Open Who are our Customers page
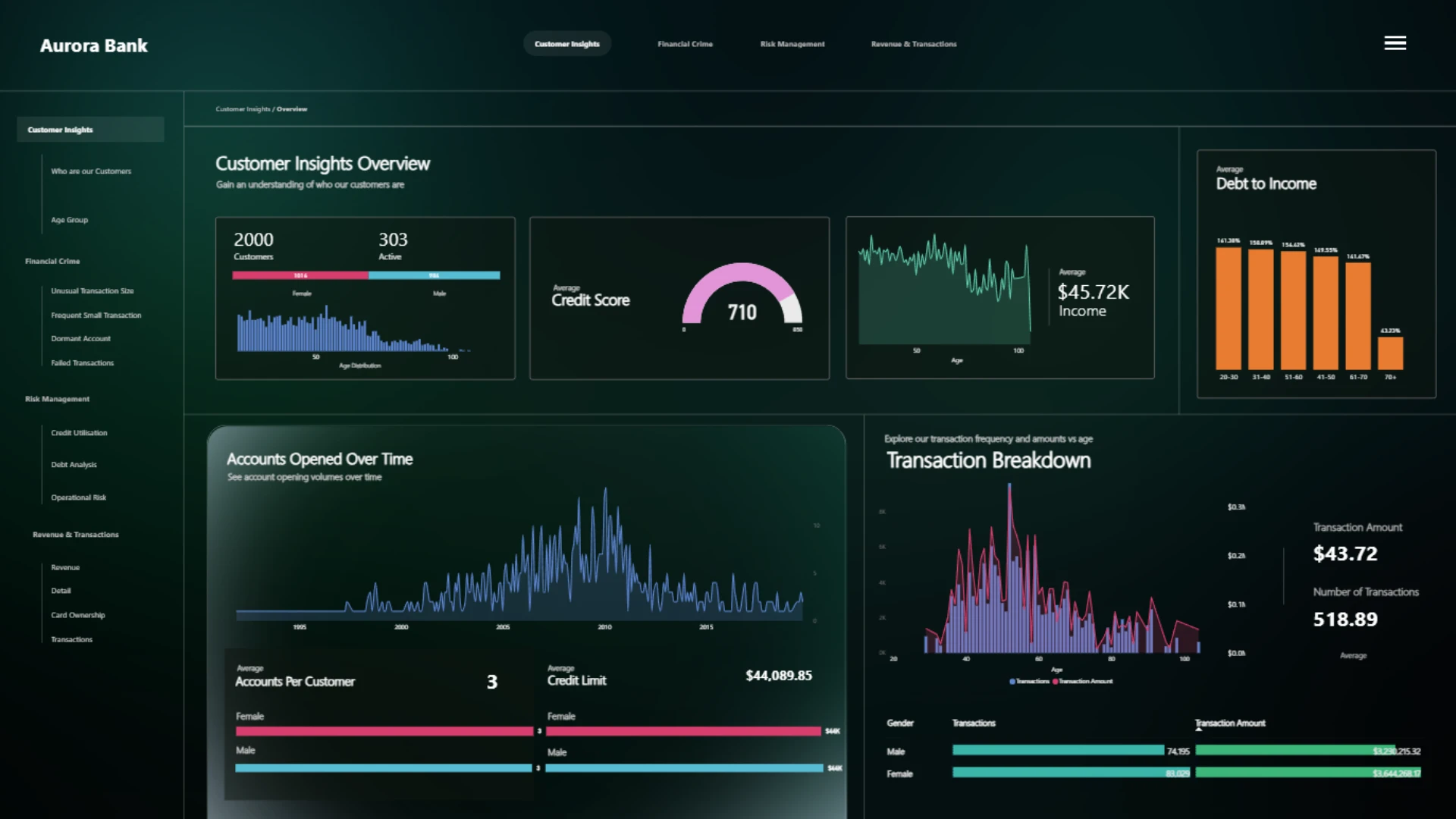1456x819 pixels. pyautogui.click(x=91, y=171)
